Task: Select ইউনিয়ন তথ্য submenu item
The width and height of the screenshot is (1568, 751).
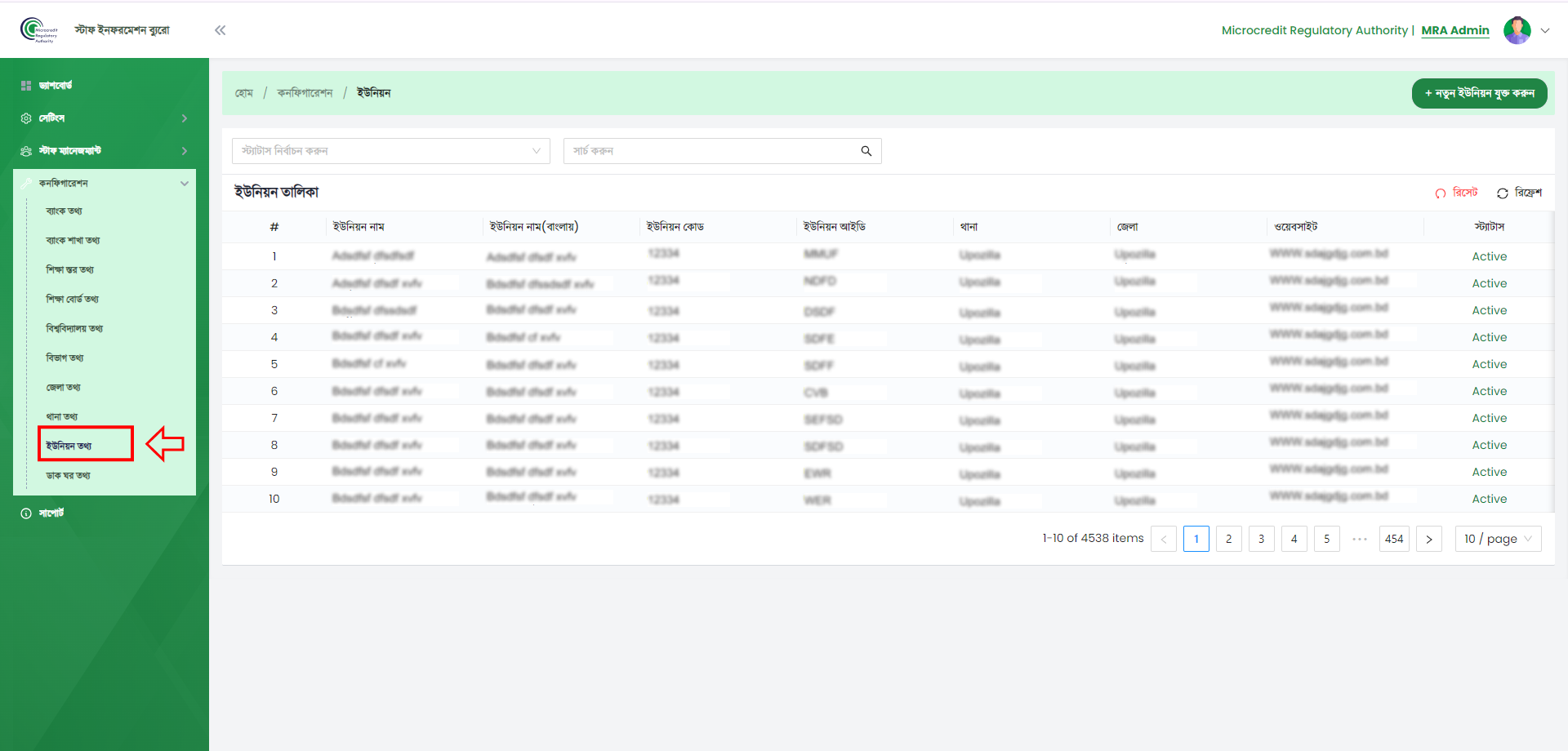Action: click(69, 446)
